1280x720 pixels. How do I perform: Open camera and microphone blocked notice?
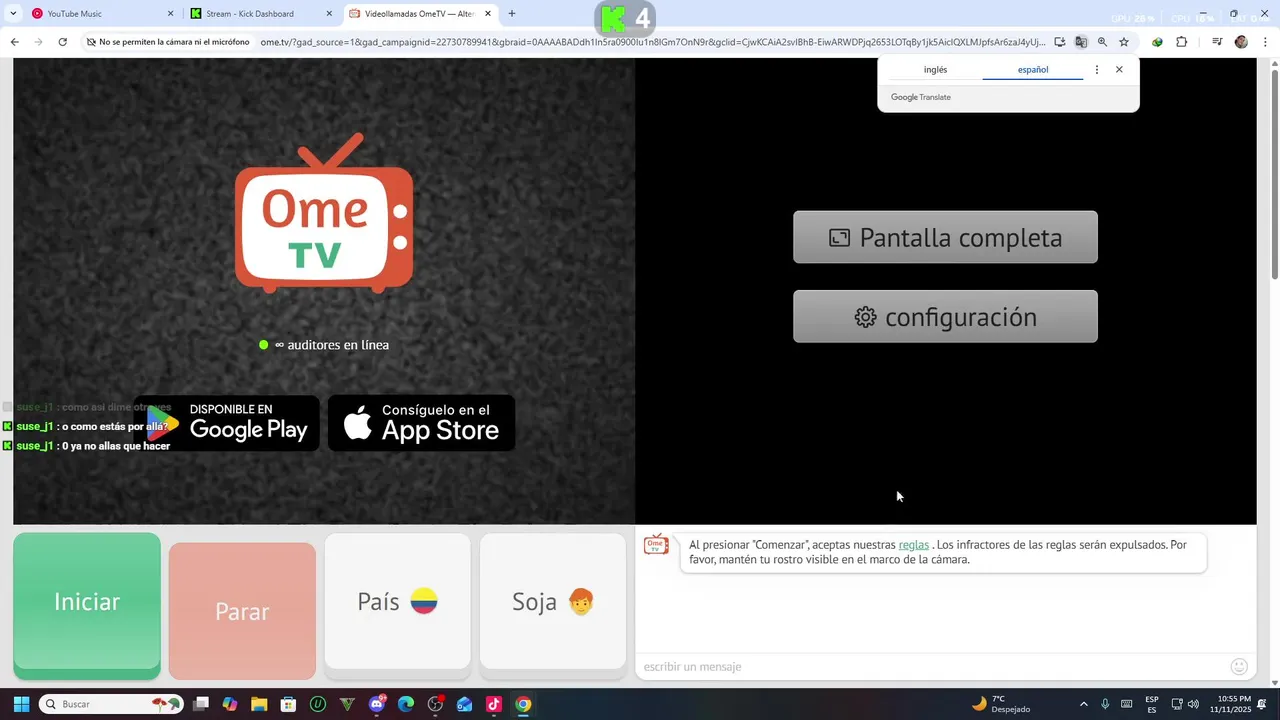[x=168, y=42]
